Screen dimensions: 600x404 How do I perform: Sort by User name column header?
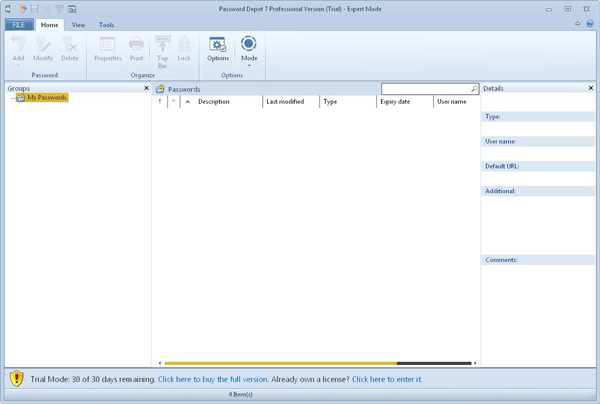pos(457,101)
